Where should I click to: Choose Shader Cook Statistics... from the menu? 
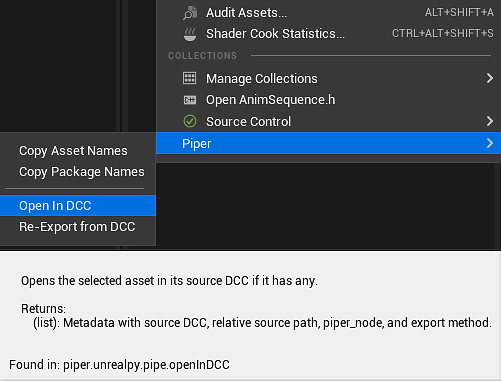(x=328, y=34)
